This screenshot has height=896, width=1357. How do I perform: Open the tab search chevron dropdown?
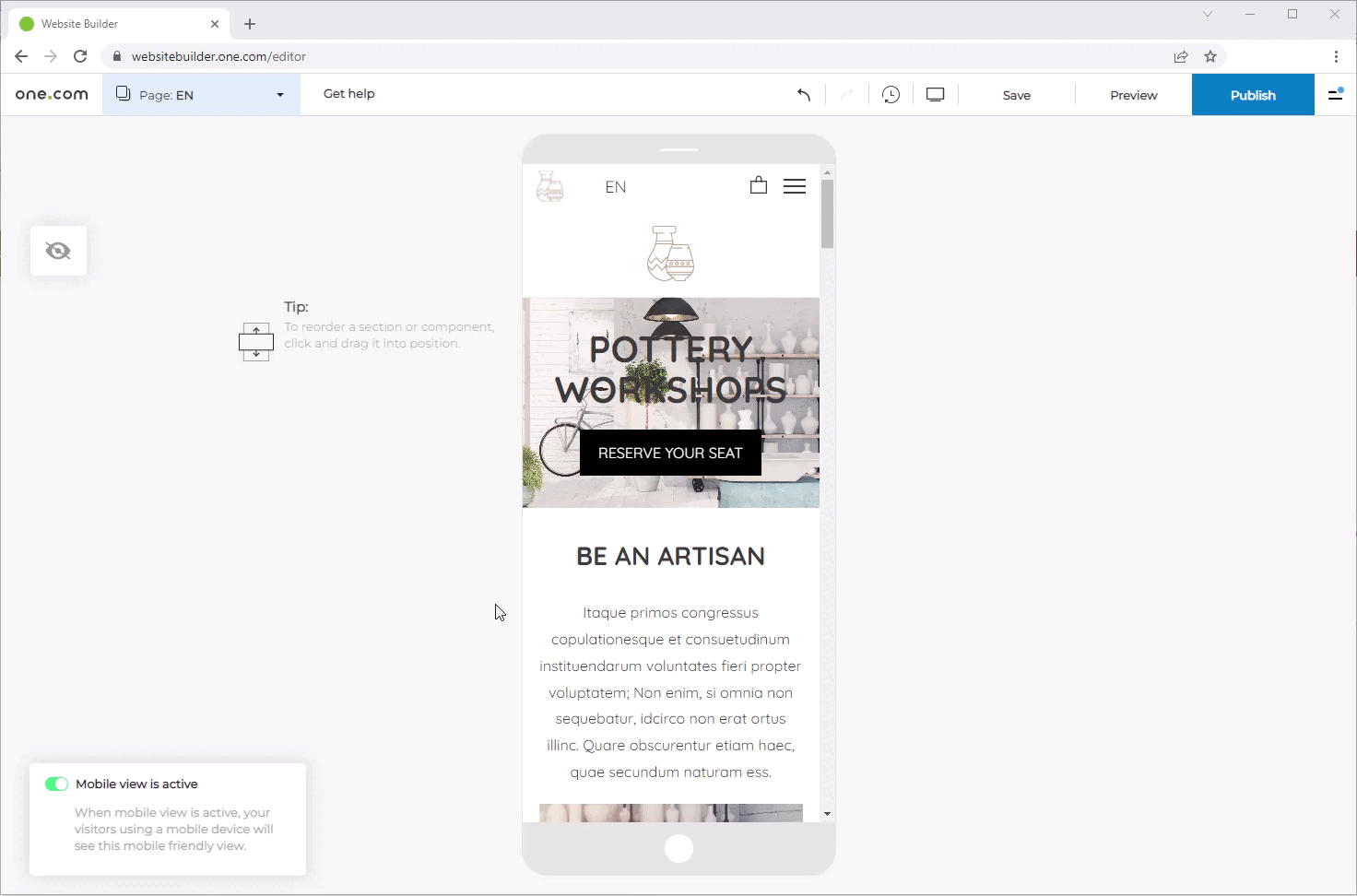1208,15
